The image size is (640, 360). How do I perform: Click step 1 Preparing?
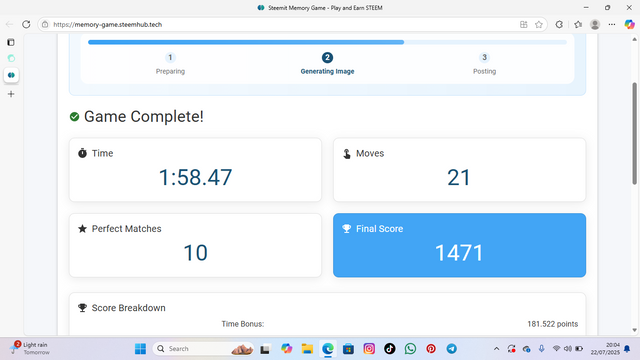pos(170,64)
